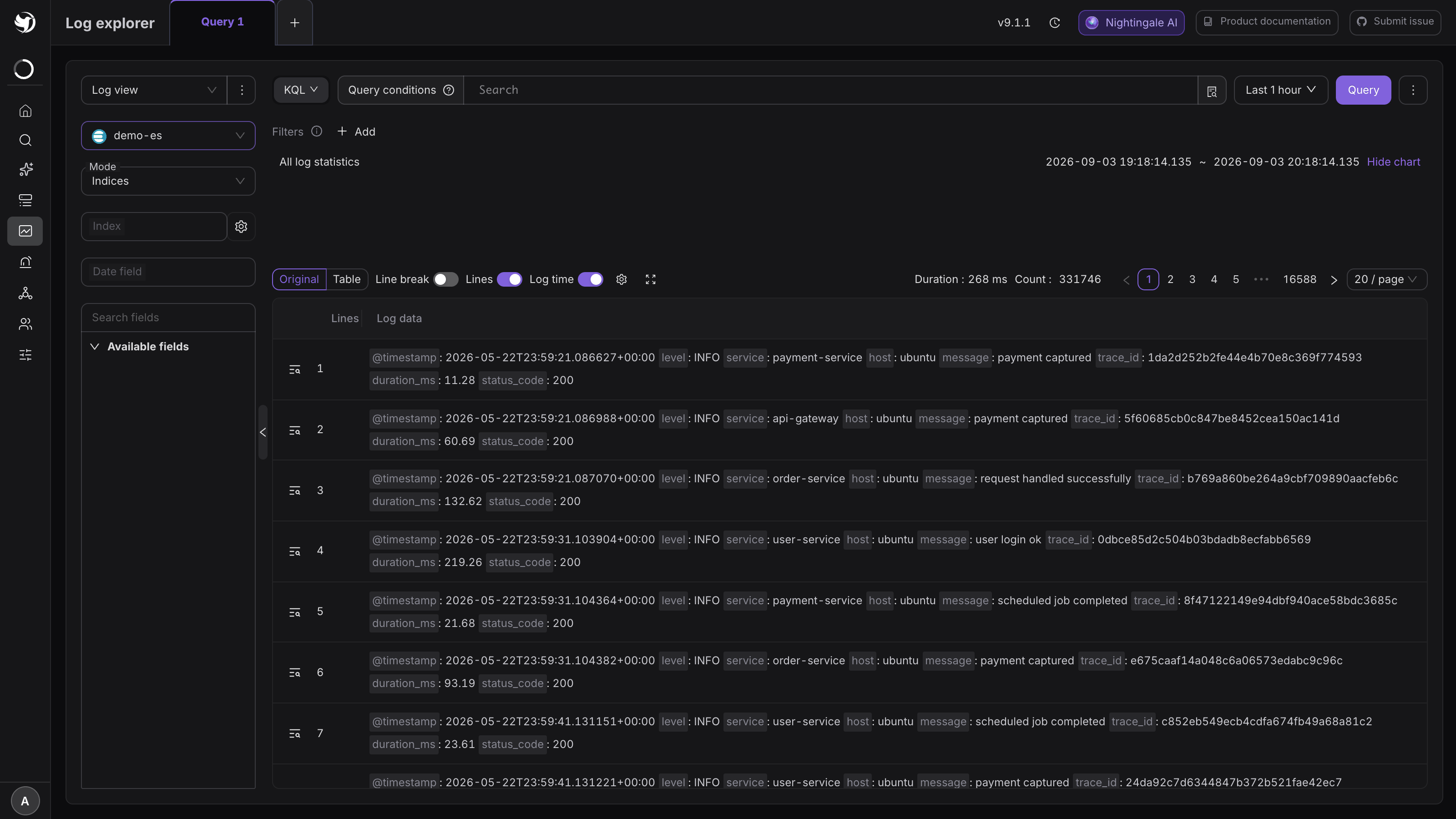Open more options menu next to Query
The width and height of the screenshot is (1456, 819).
[x=1413, y=91]
